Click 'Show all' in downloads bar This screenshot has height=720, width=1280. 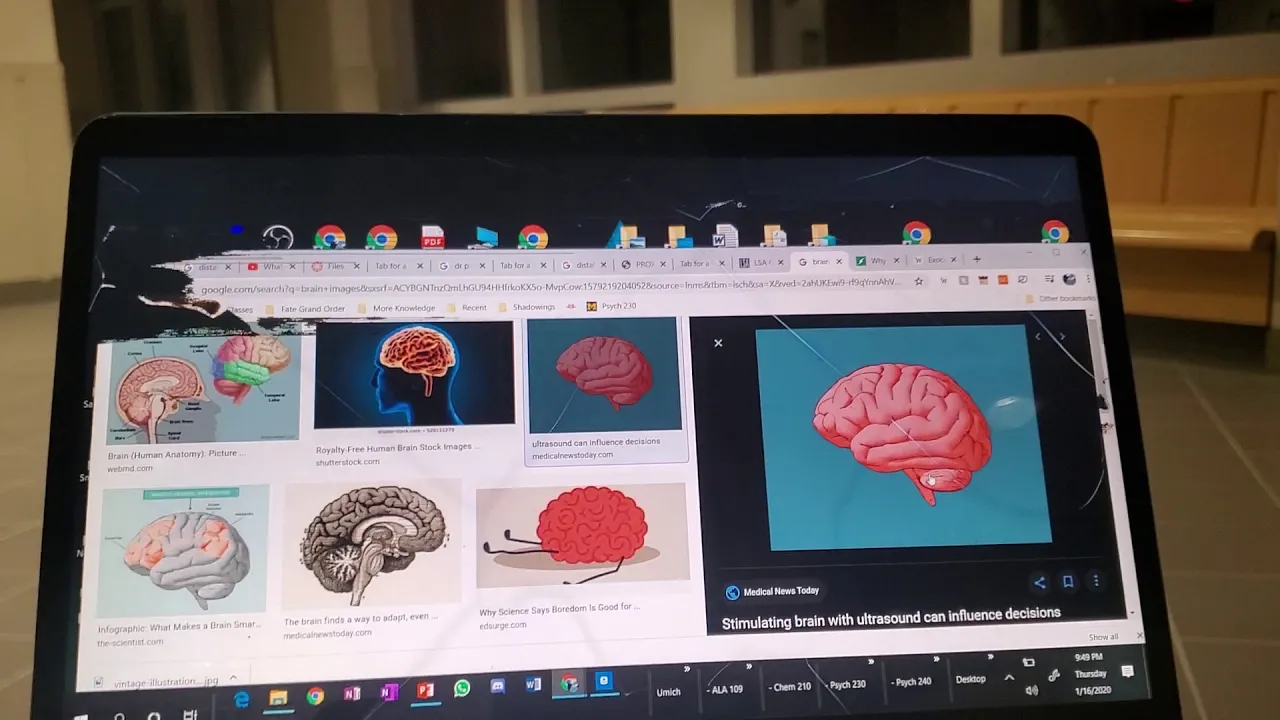pos(1103,637)
